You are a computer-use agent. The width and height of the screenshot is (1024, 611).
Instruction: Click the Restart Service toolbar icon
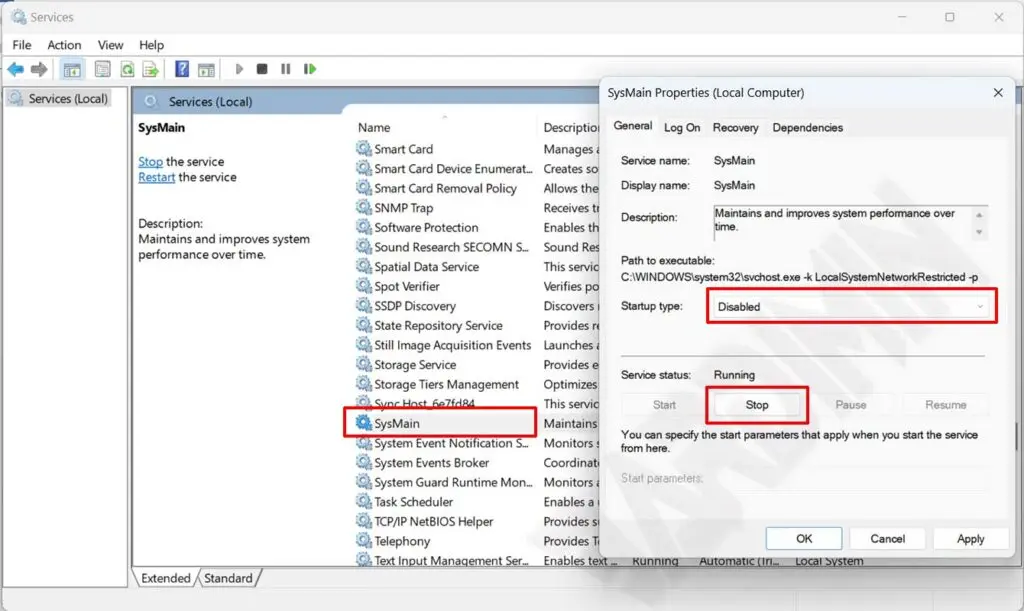(310, 69)
